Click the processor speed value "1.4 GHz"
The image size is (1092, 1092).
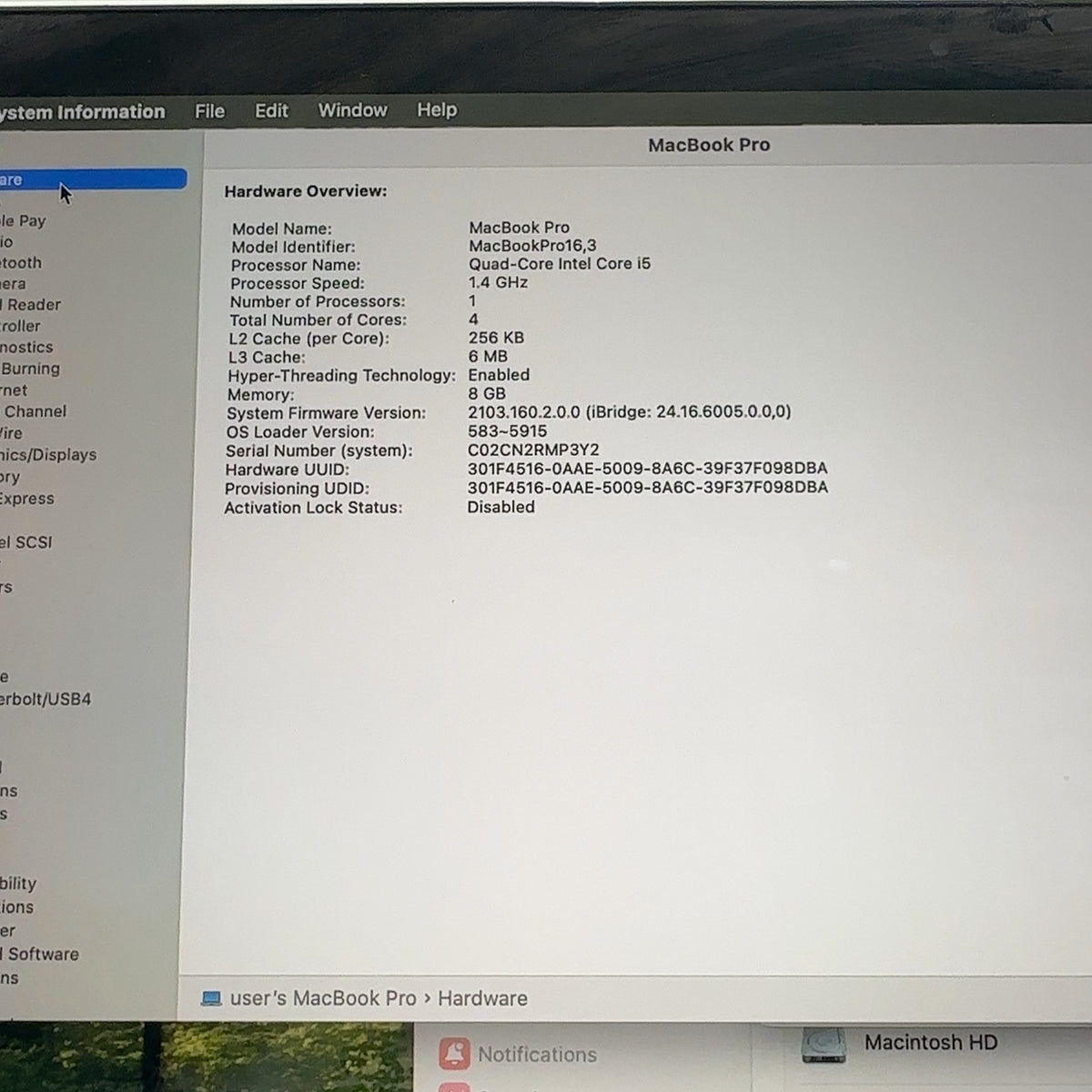point(498,282)
